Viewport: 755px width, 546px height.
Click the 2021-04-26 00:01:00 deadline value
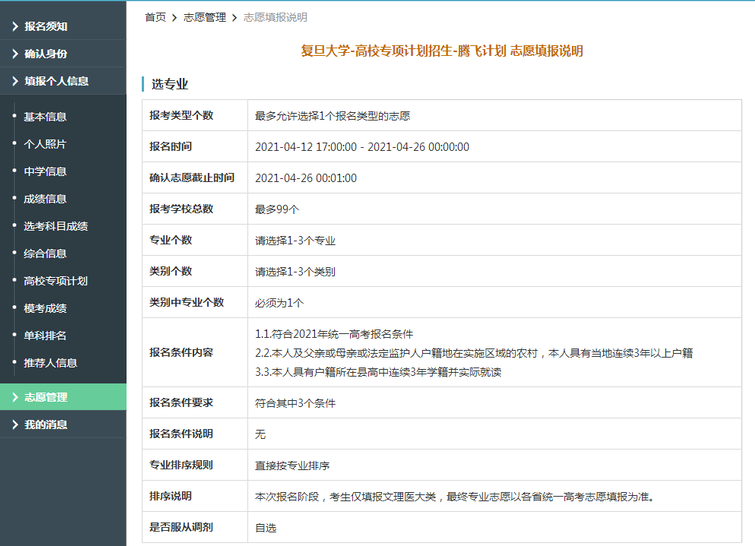click(306, 178)
